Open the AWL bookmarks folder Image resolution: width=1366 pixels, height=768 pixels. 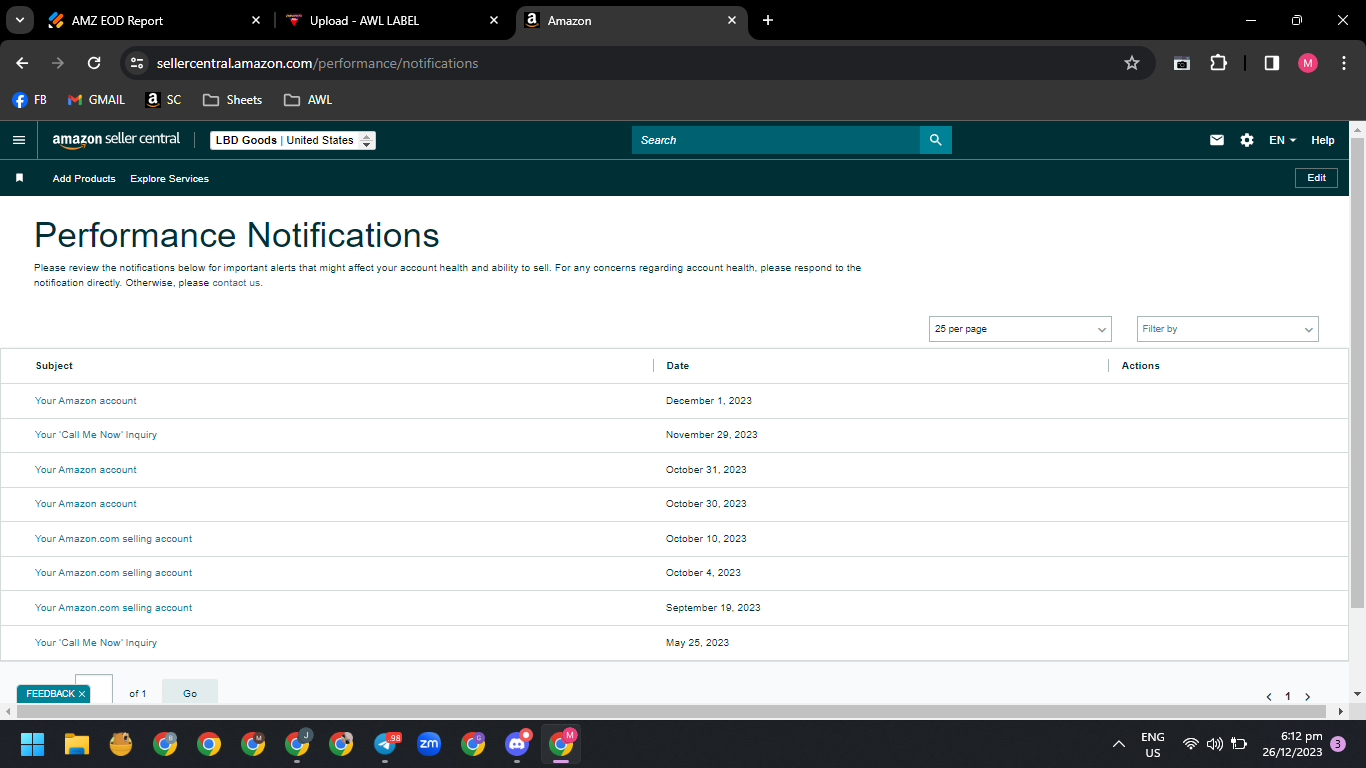click(308, 100)
